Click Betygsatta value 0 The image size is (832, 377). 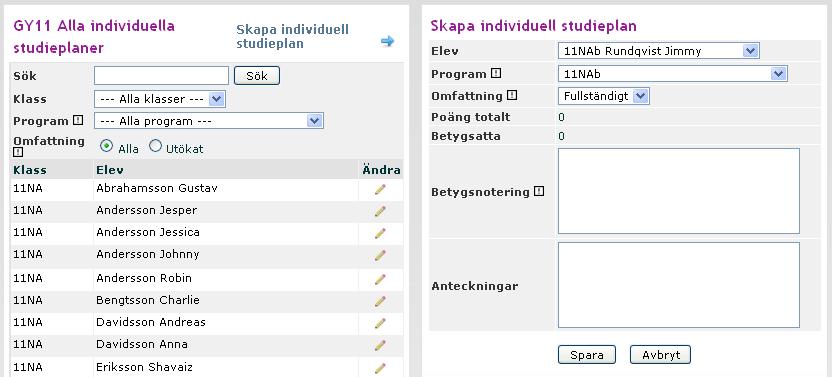tap(561, 136)
